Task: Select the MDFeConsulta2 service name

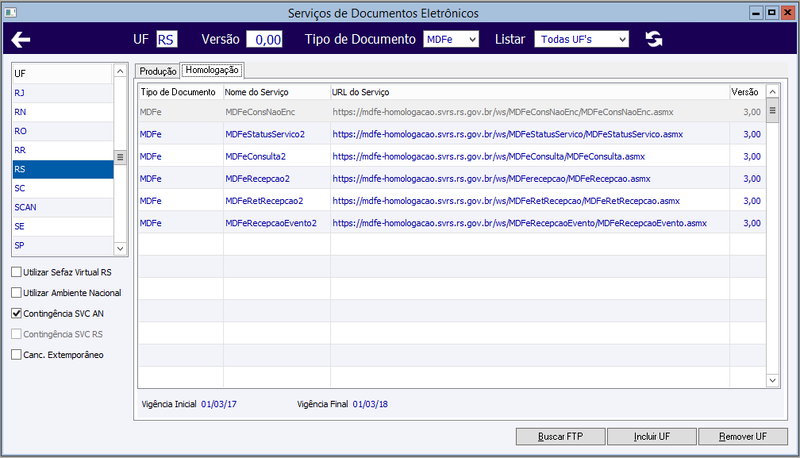Action: (x=256, y=157)
